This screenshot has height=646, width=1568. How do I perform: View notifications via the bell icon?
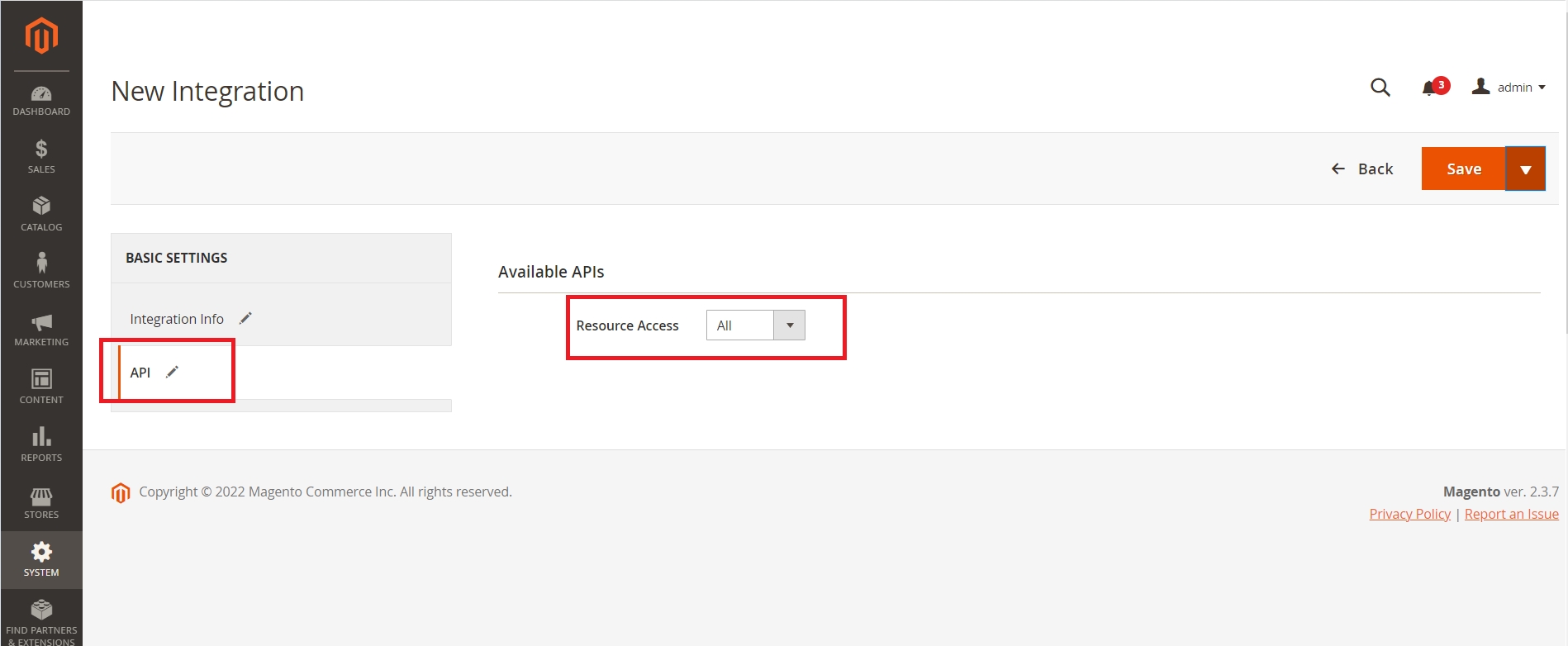tap(1430, 88)
